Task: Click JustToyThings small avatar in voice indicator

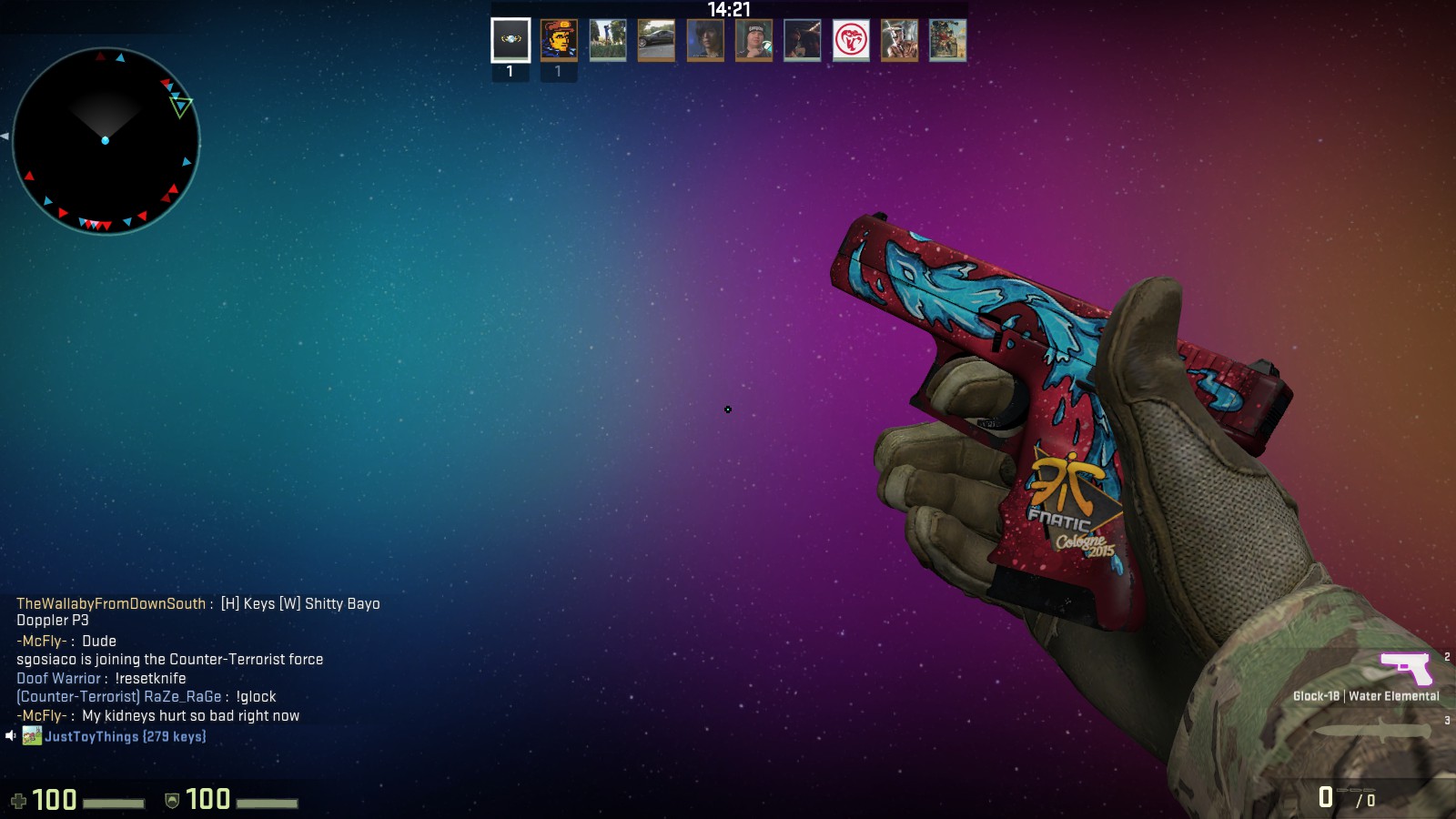Action: point(32,735)
